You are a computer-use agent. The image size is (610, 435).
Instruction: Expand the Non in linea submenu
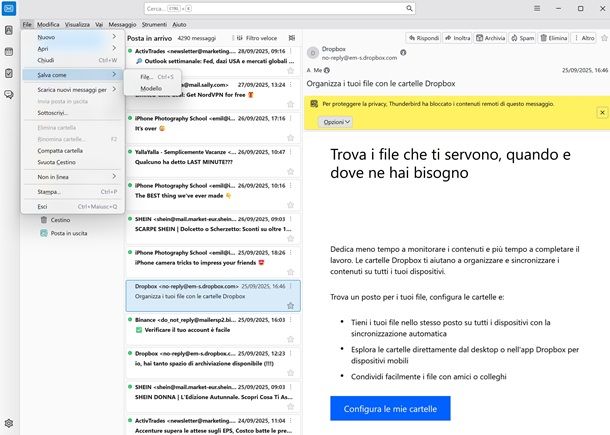point(72,177)
